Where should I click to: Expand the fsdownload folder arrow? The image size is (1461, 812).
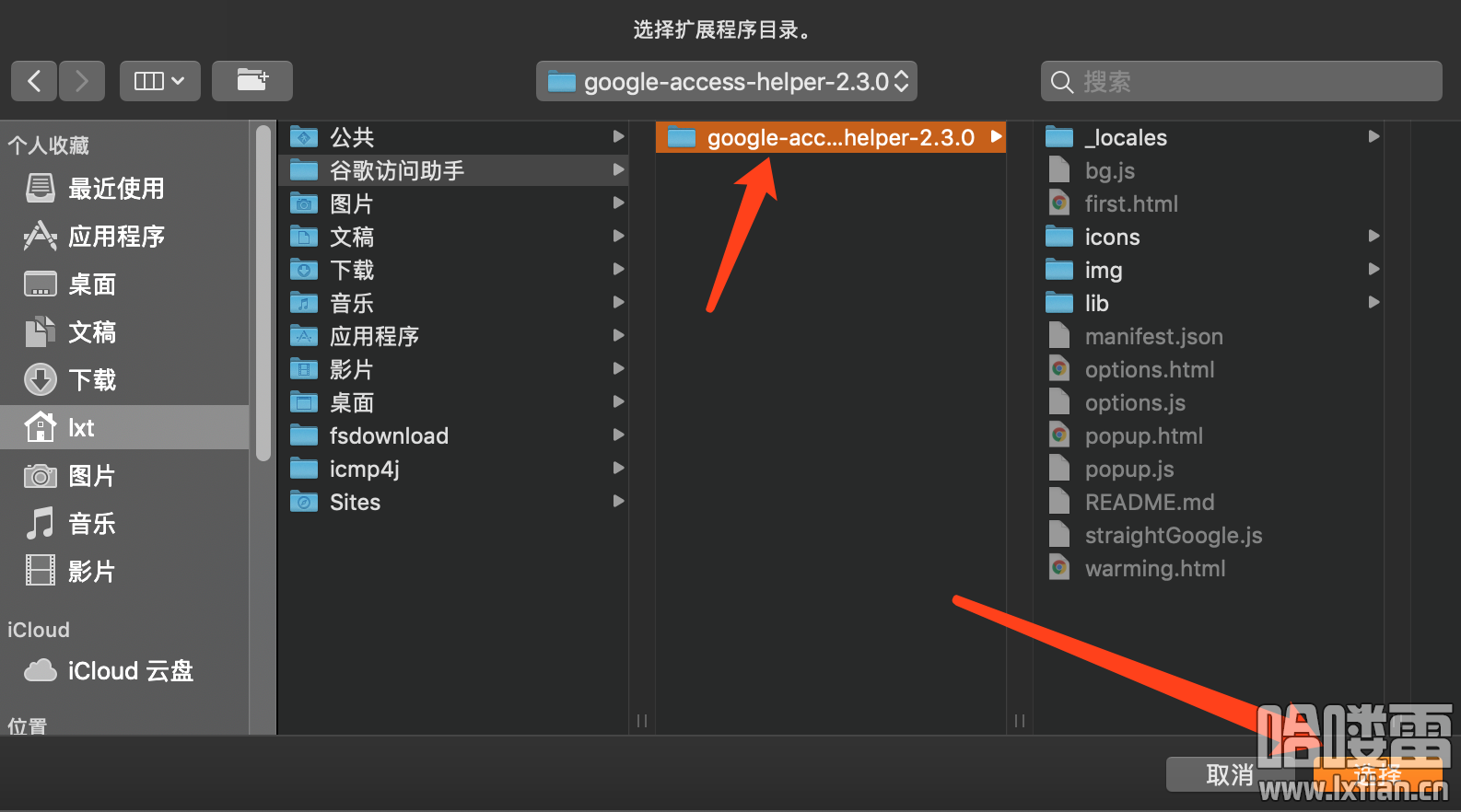619,435
